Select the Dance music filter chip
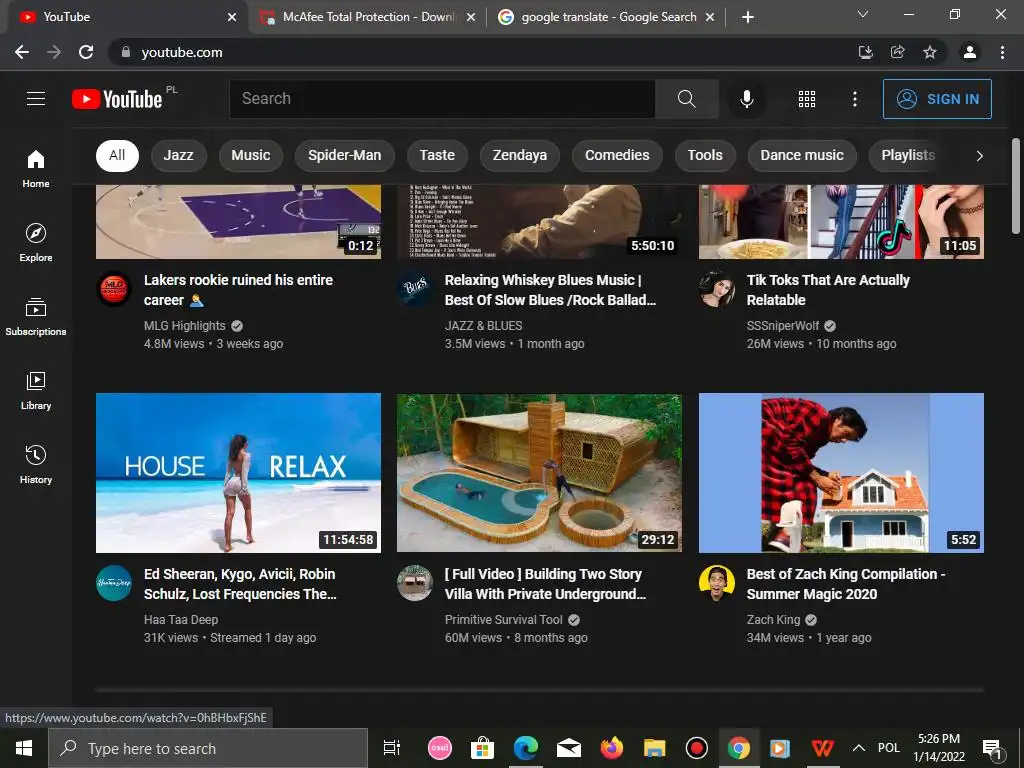Screen dimensions: 1024x768 pyautogui.click(x=802, y=155)
